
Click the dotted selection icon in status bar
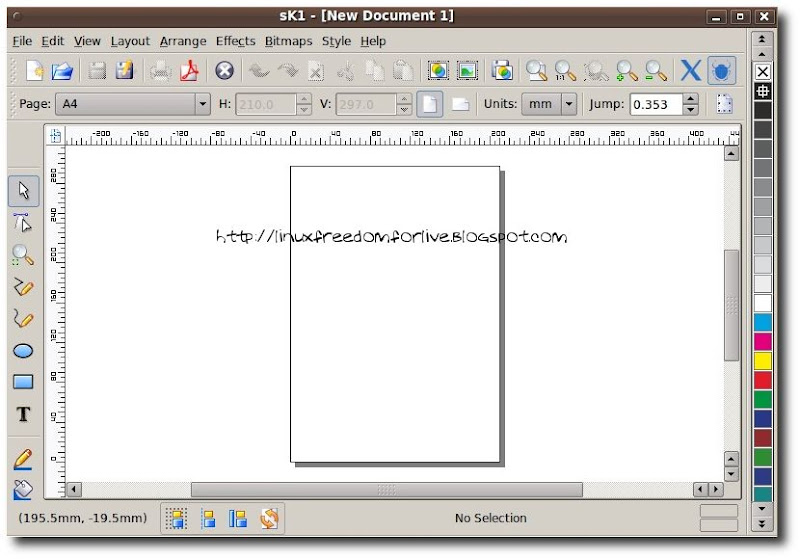177,519
